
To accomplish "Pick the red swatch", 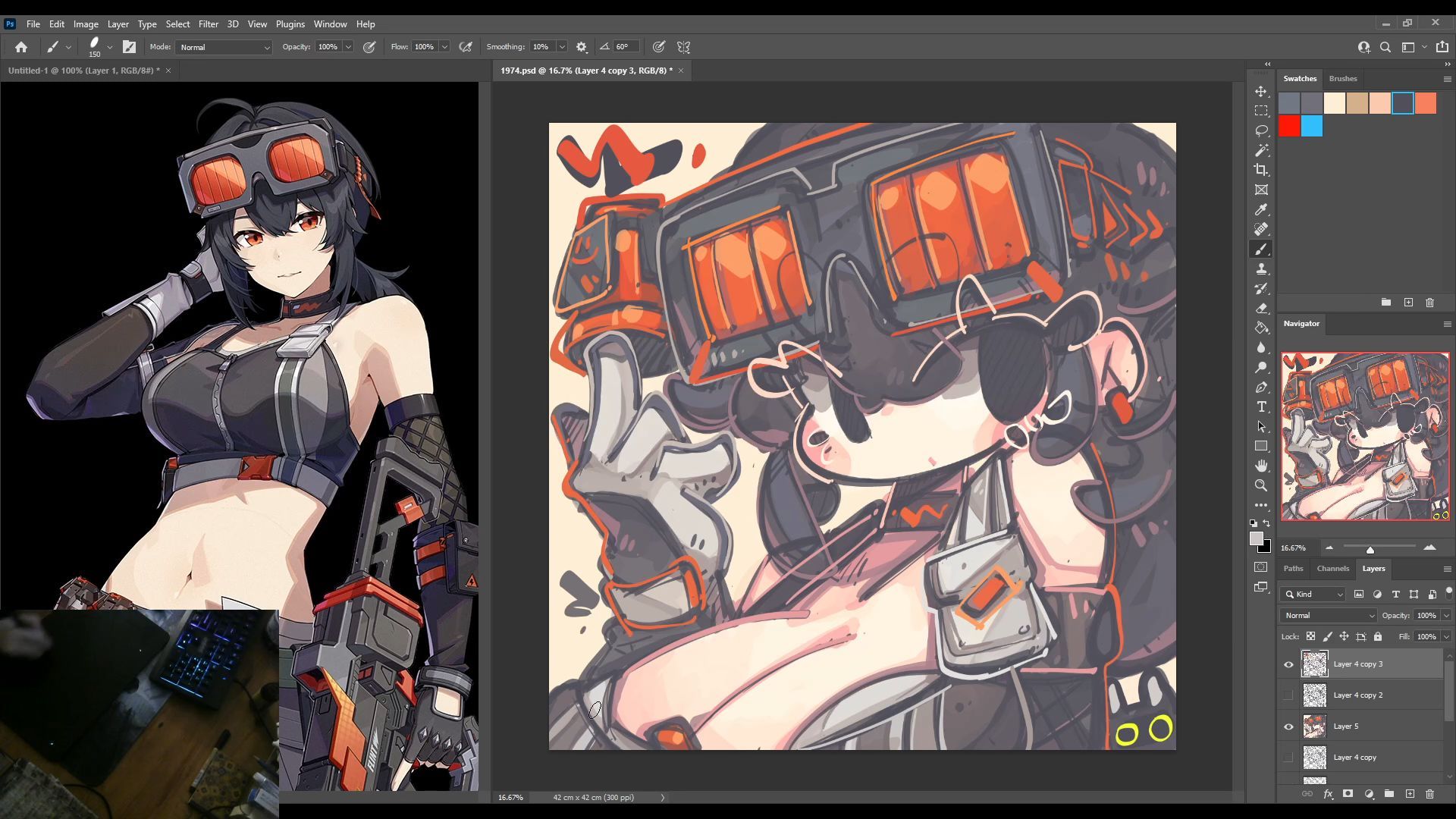I will tap(1289, 126).
